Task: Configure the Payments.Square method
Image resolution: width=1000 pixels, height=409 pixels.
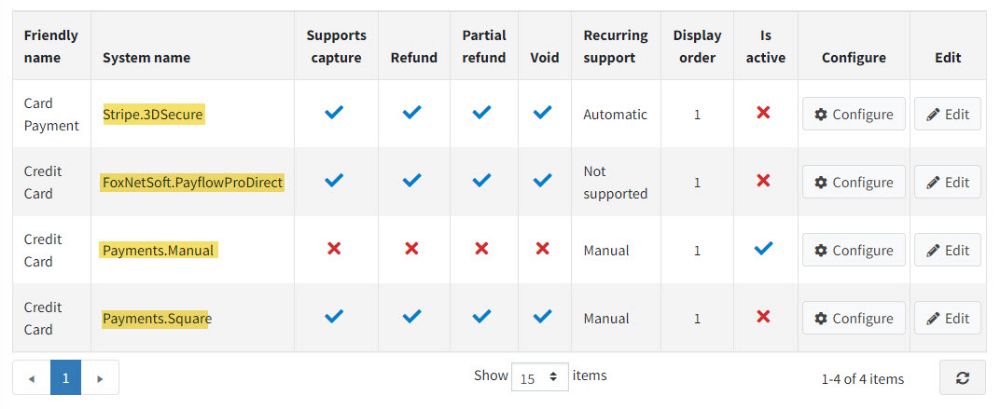Action: 853,318
